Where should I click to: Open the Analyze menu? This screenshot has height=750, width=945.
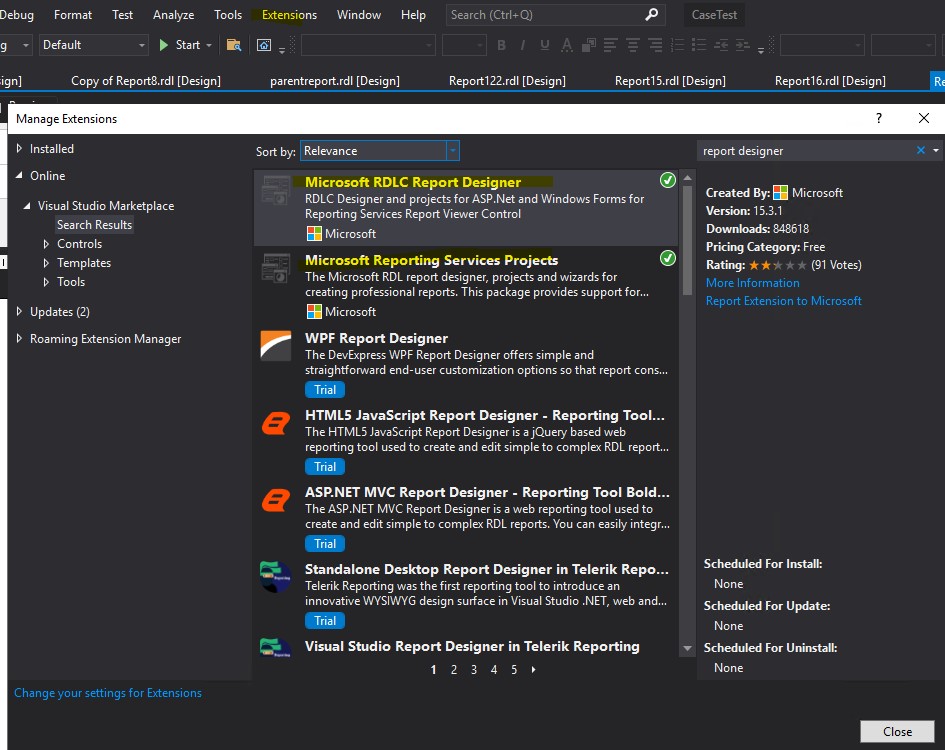click(x=174, y=14)
